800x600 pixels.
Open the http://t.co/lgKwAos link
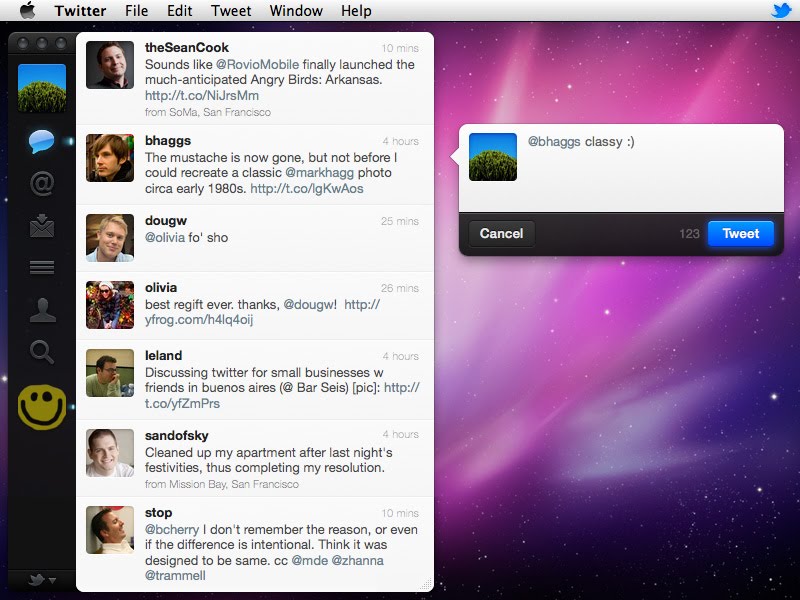click(307, 189)
